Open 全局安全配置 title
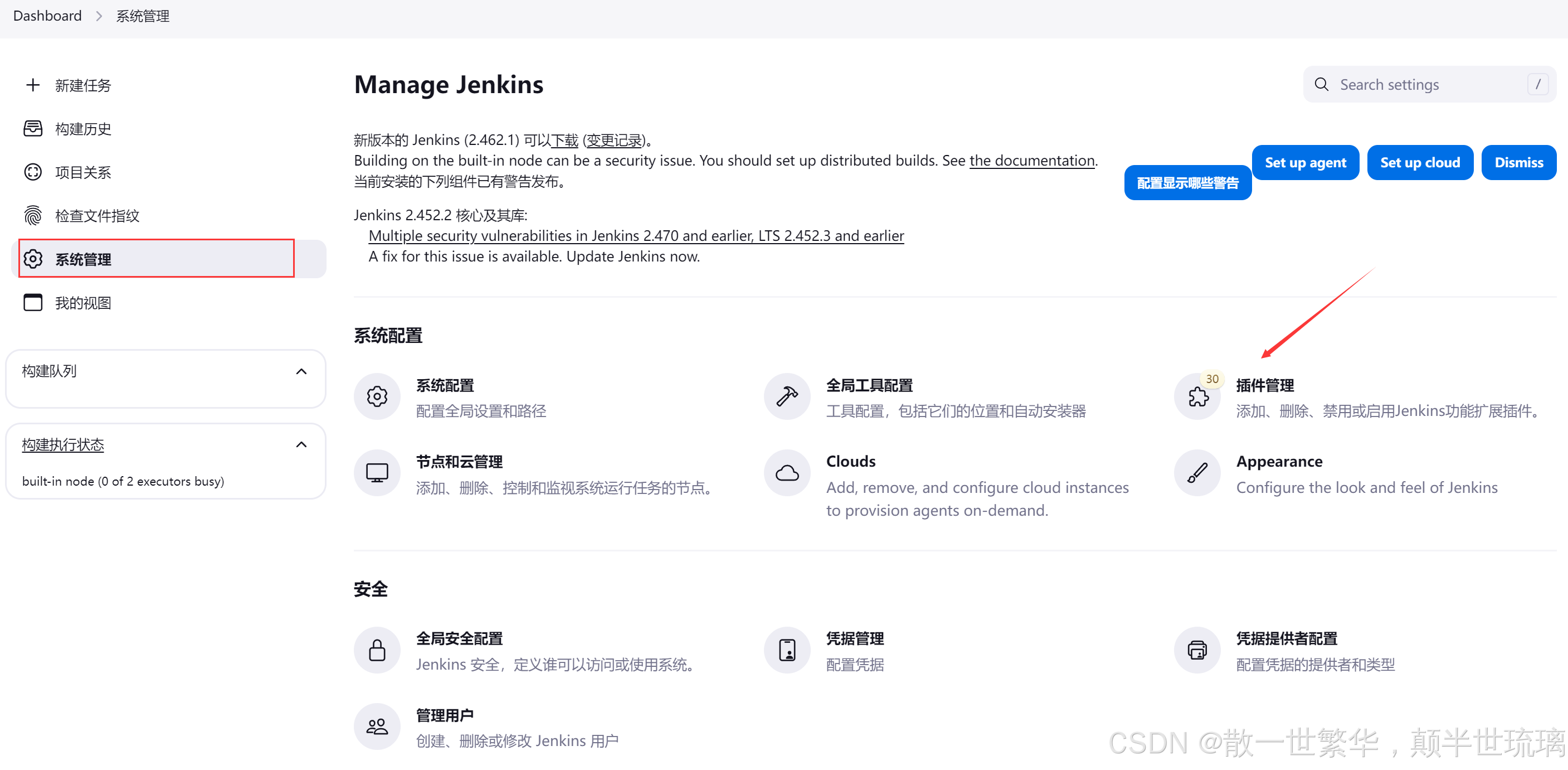1568x770 pixels. 459,639
